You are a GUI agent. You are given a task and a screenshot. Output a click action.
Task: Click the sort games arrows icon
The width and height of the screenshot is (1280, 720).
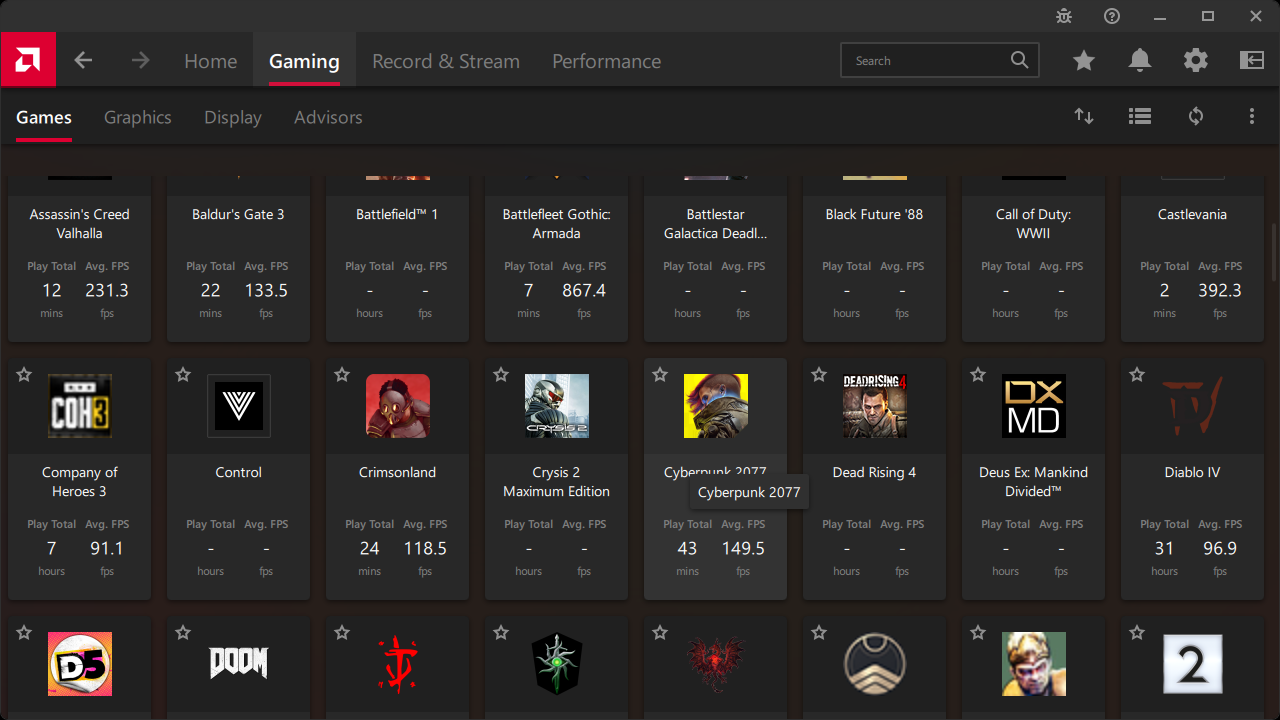[1084, 116]
